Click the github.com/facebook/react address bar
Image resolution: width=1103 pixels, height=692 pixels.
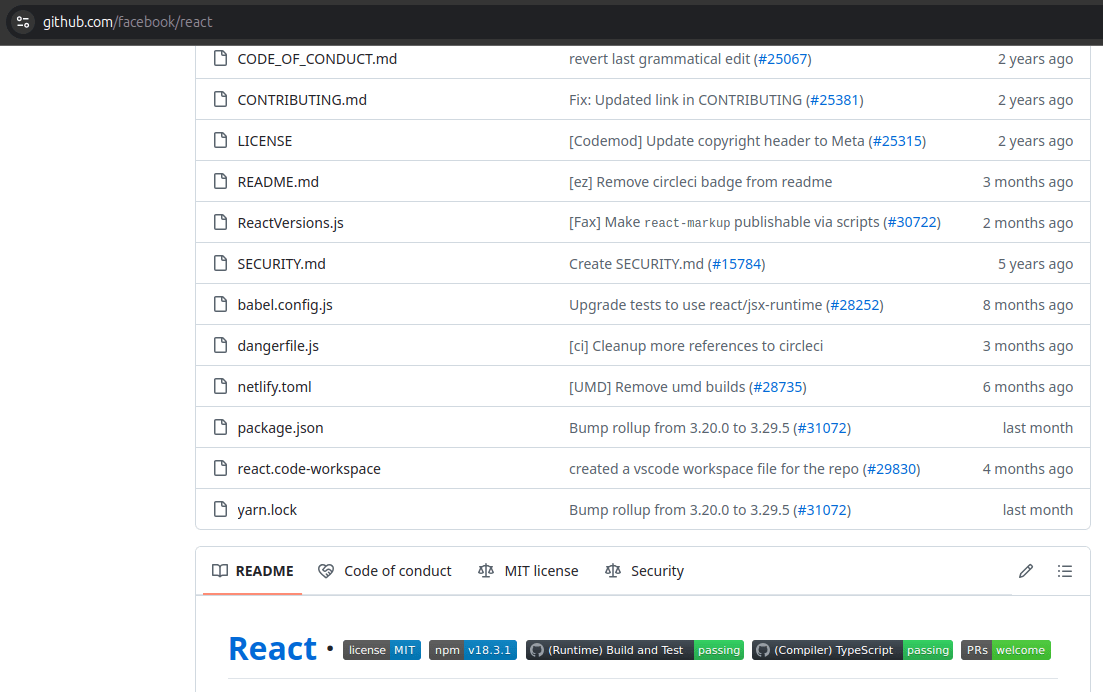(x=127, y=22)
